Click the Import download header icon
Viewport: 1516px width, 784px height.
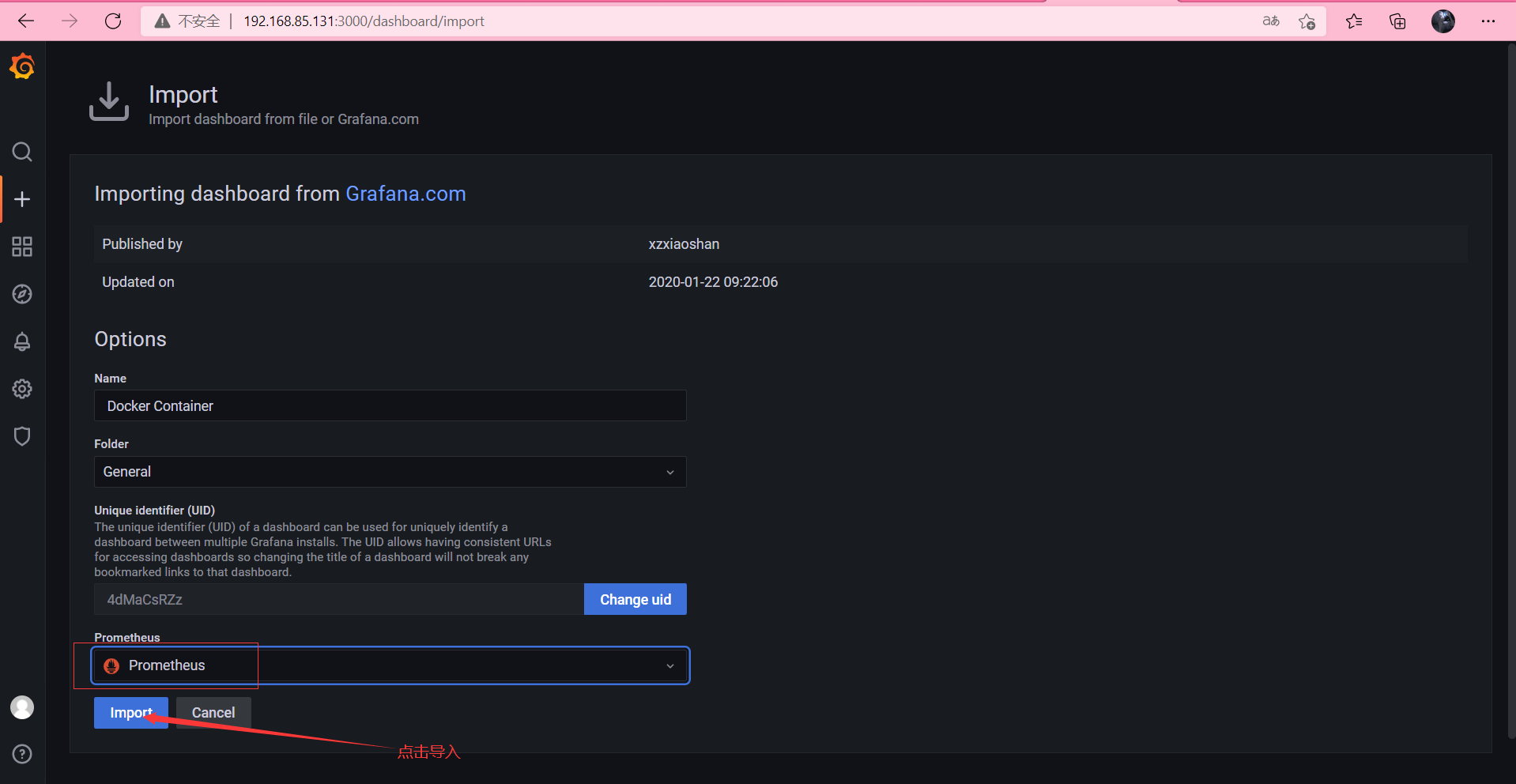[109, 101]
